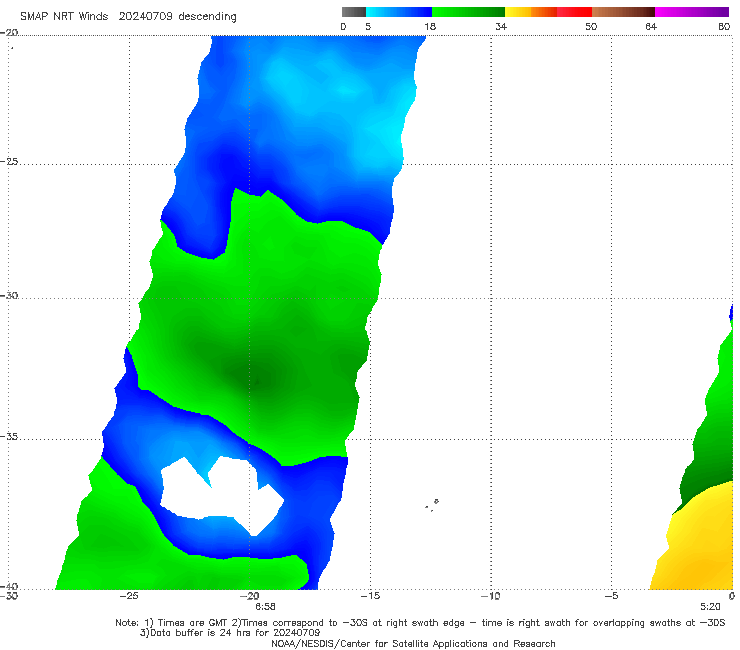The height and width of the screenshot is (650, 740).
Task: Click the yellow wind region at the lower right
Action: (698, 543)
